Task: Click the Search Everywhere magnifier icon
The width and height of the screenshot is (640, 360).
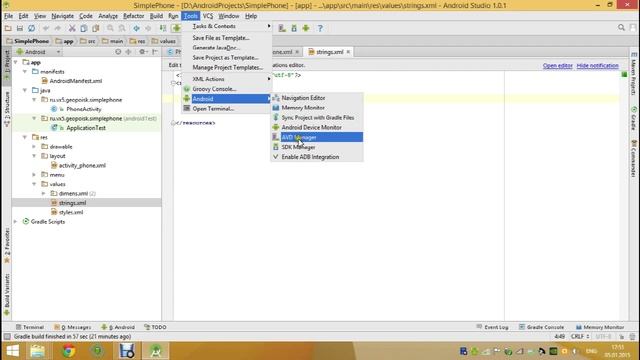Action: (x=621, y=28)
